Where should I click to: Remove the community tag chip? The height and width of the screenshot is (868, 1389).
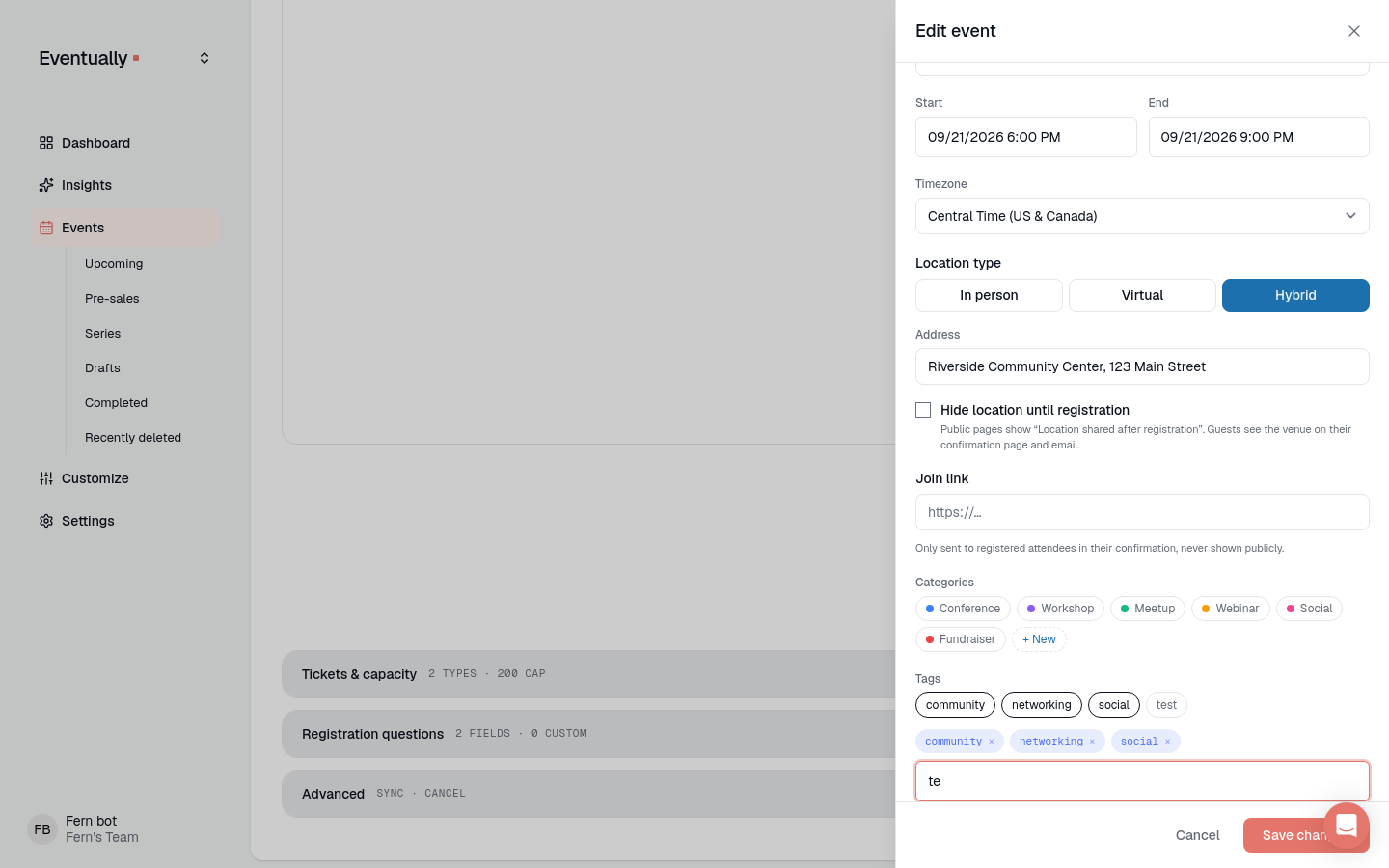coord(991,742)
